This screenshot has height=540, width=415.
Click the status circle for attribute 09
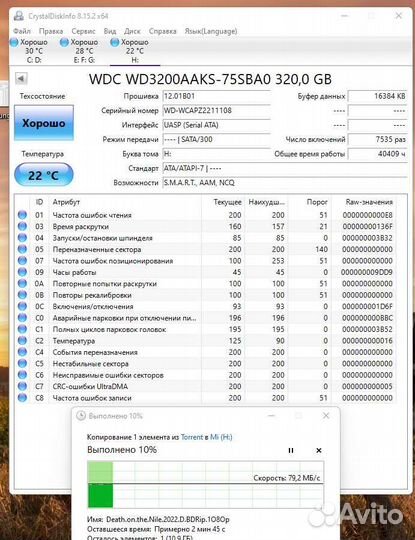coord(22,272)
